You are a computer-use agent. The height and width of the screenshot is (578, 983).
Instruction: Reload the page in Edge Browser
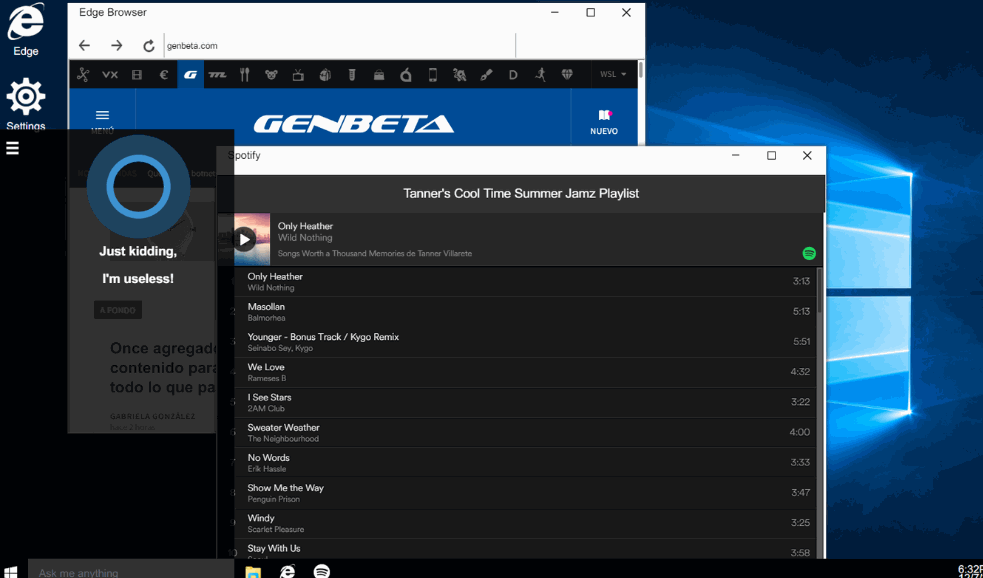pos(149,46)
